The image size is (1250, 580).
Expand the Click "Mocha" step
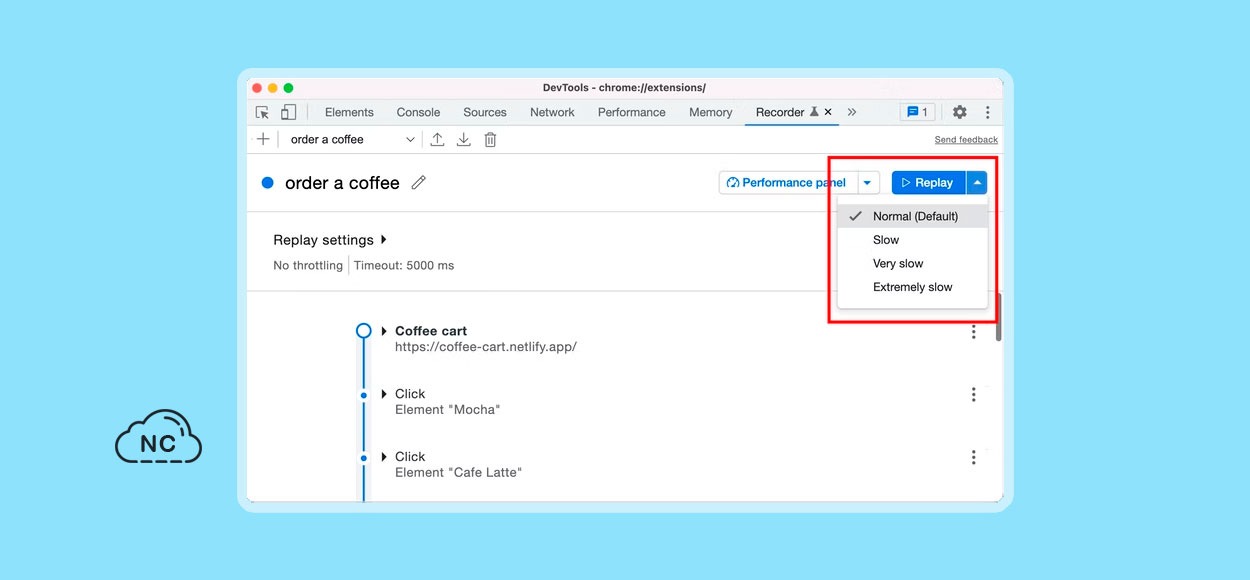(x=384, y=394)
